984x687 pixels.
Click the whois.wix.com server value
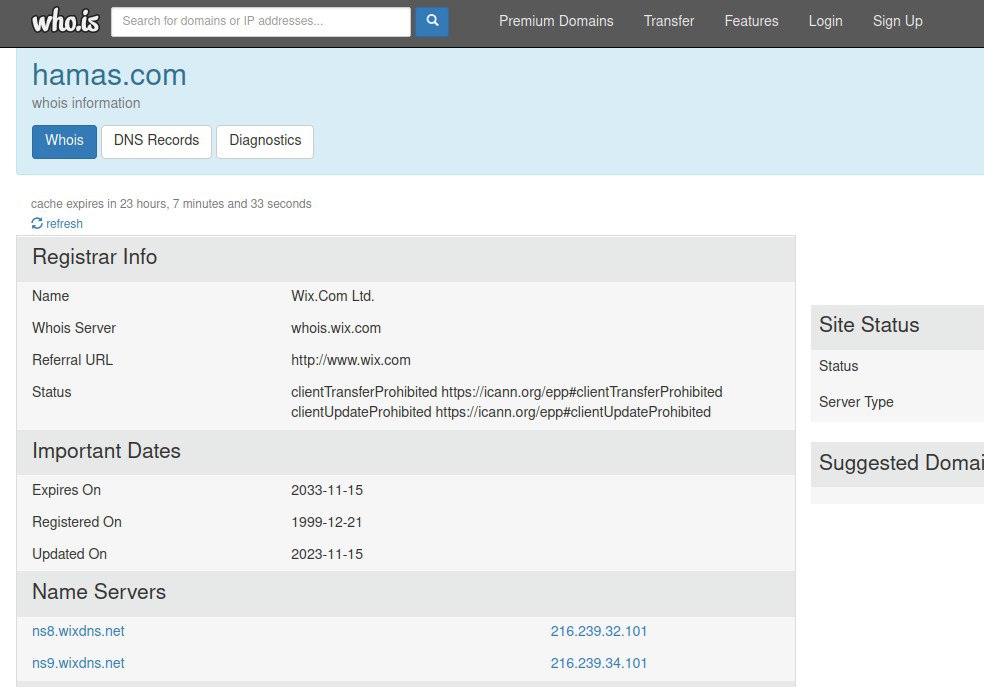tap(336, 328)
